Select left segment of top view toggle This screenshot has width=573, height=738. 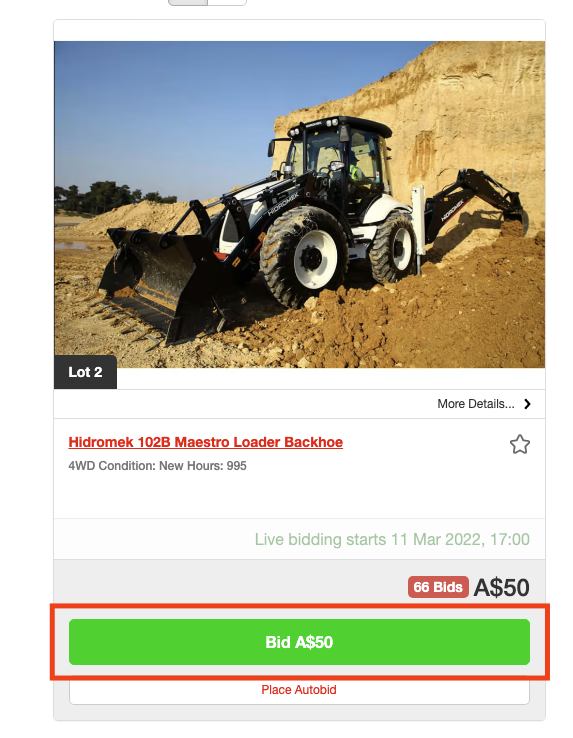[x=187, y=2]
